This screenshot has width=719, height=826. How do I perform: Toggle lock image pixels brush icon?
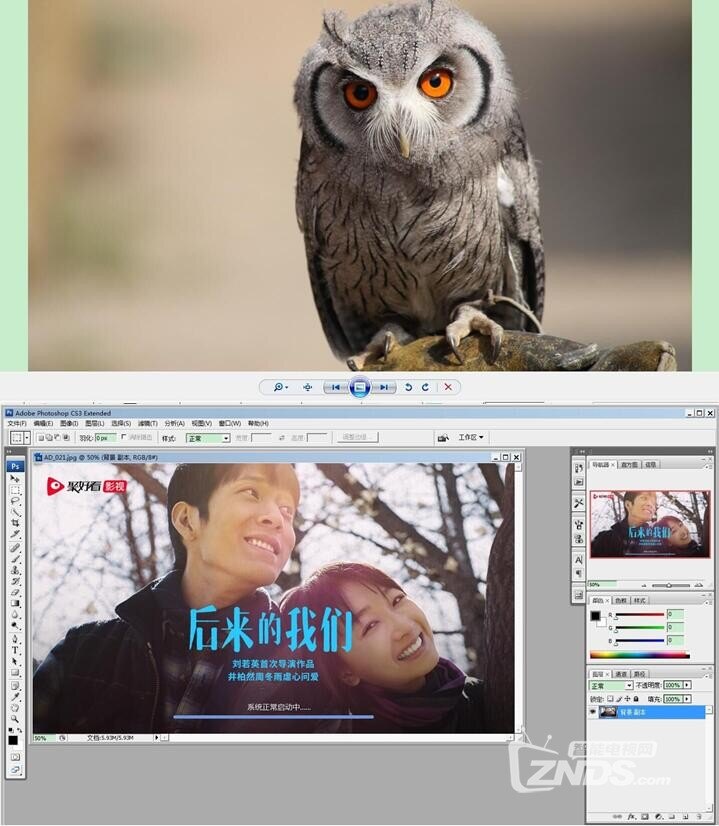(619, 699)
